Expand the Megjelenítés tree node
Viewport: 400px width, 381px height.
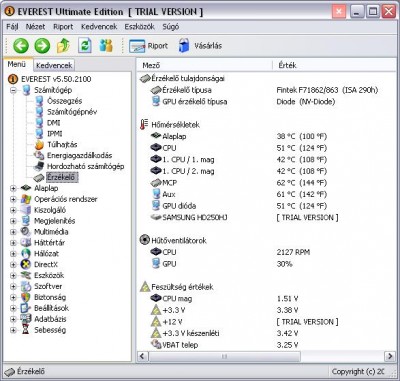click(13, 221)
